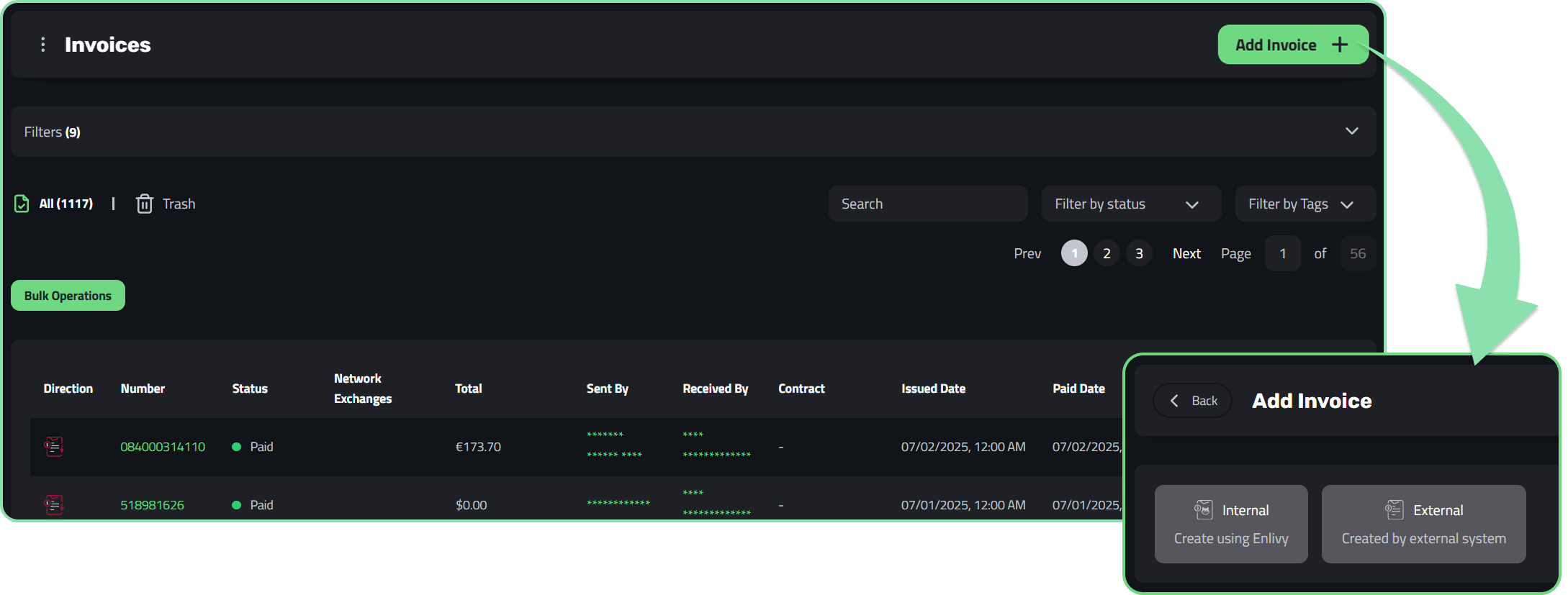Open the Filter by status dropdown
1568x595 pixels.
pos(1130,204)
